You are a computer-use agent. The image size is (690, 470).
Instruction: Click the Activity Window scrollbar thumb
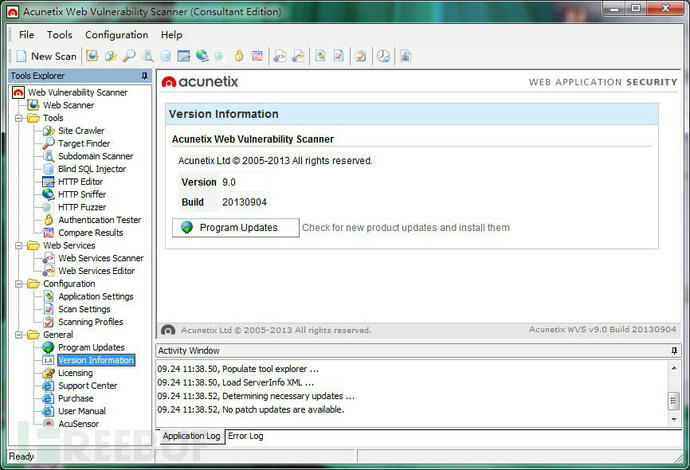(674, 400)
